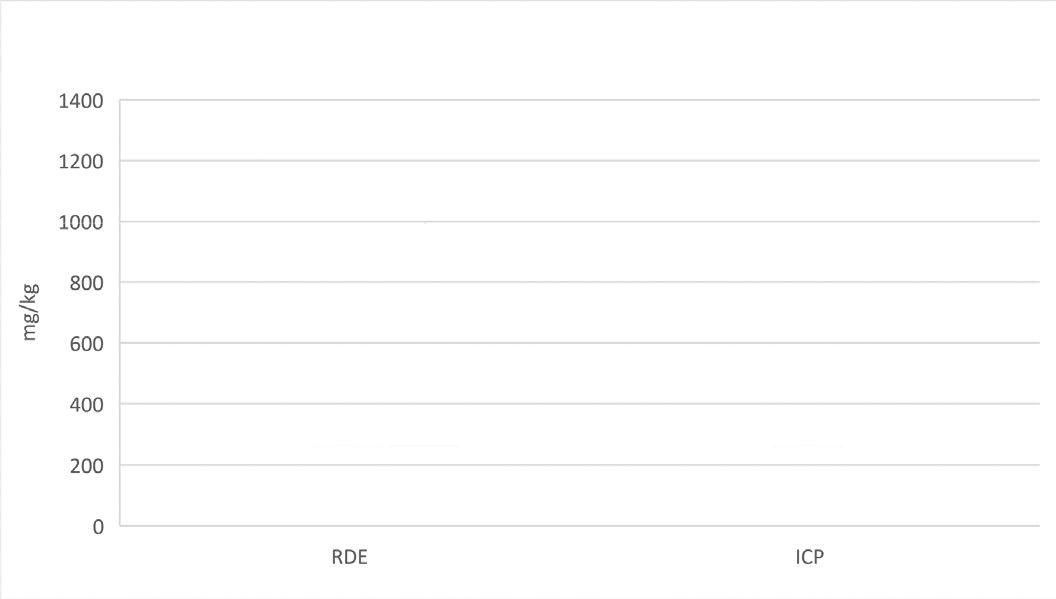Viewport: 1056px width, 599px height.
Task: Click the 800 value axis label
Action: tap(87, 283)
